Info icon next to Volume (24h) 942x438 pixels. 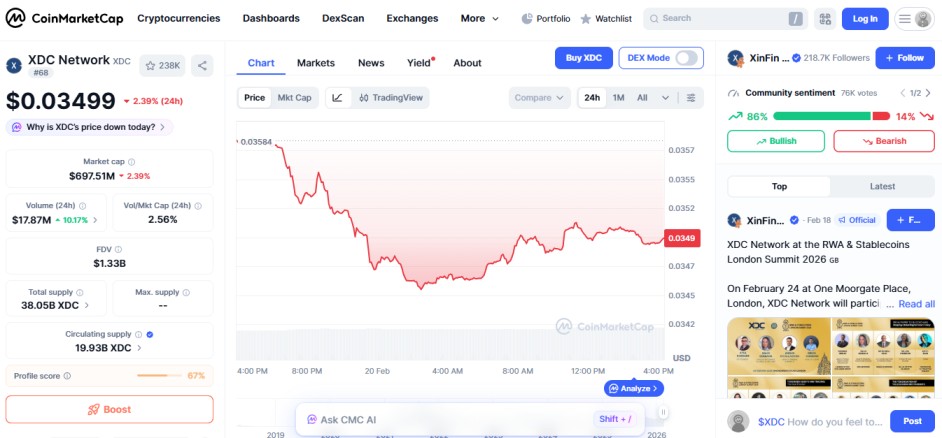(83, 205)
